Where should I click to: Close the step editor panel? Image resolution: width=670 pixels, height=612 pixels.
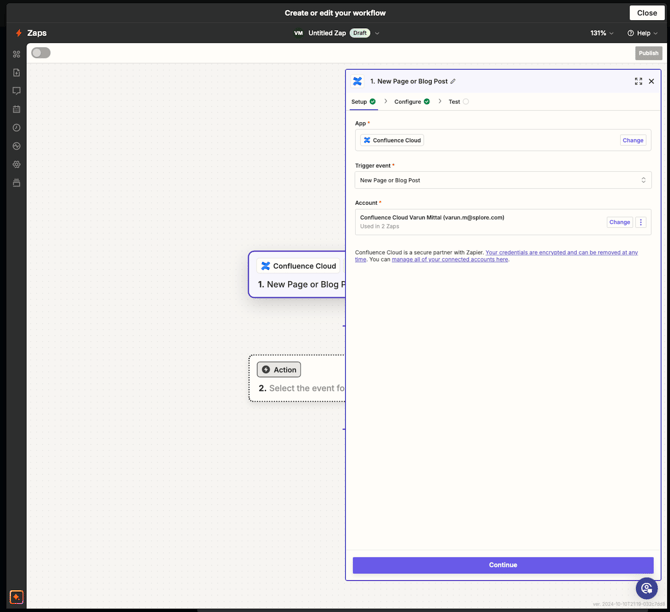[651, 81]
